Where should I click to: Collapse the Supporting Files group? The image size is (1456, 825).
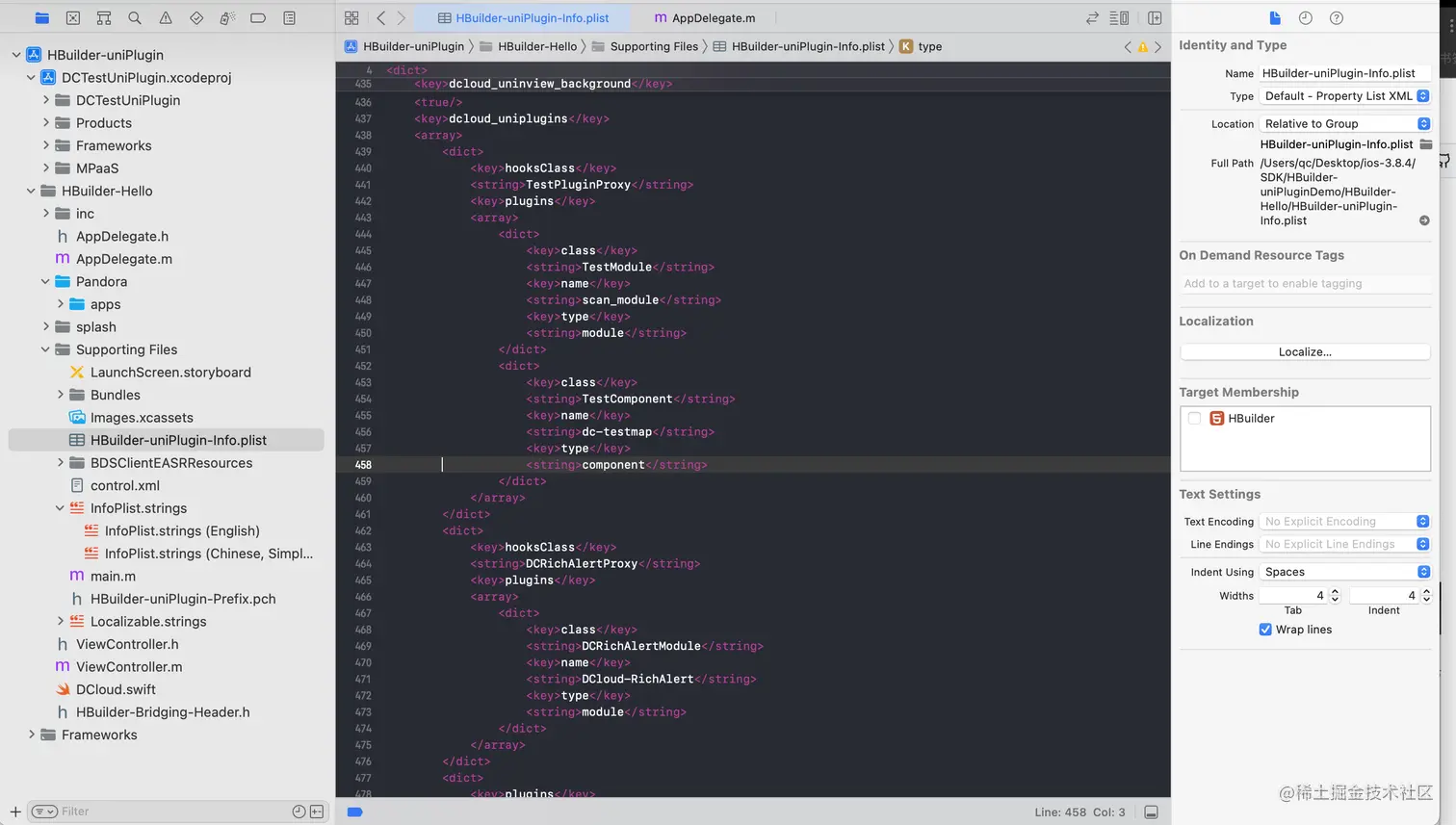click(45, 349)
